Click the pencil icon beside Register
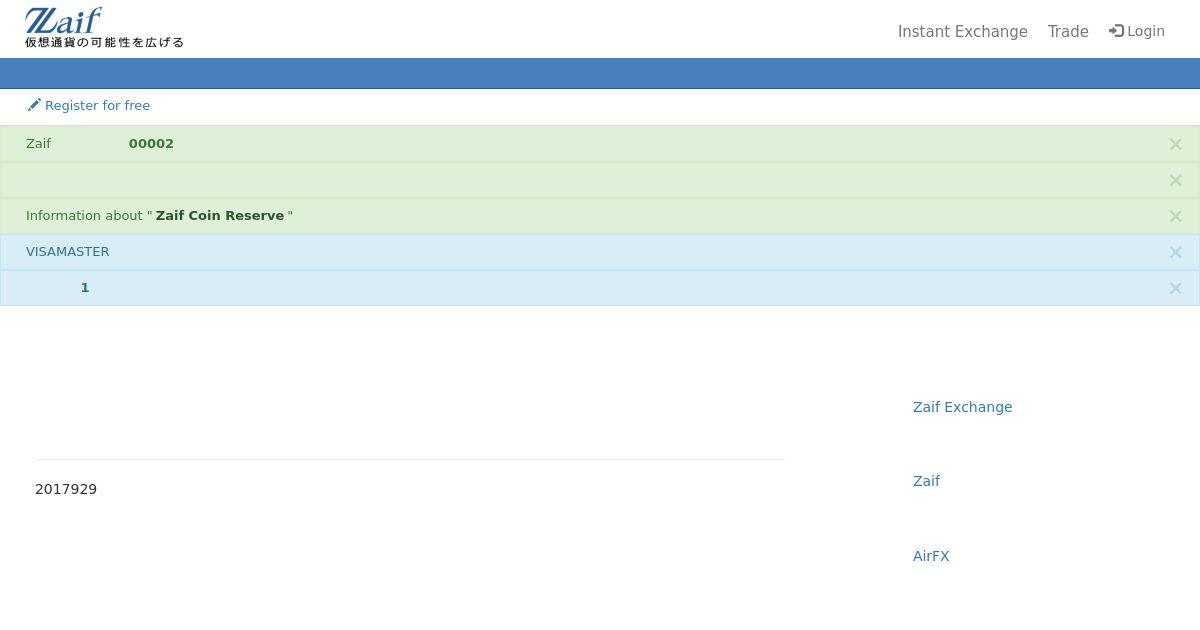Image resolution: width=1200 pixels, height=630 pixels. (34, 105)
